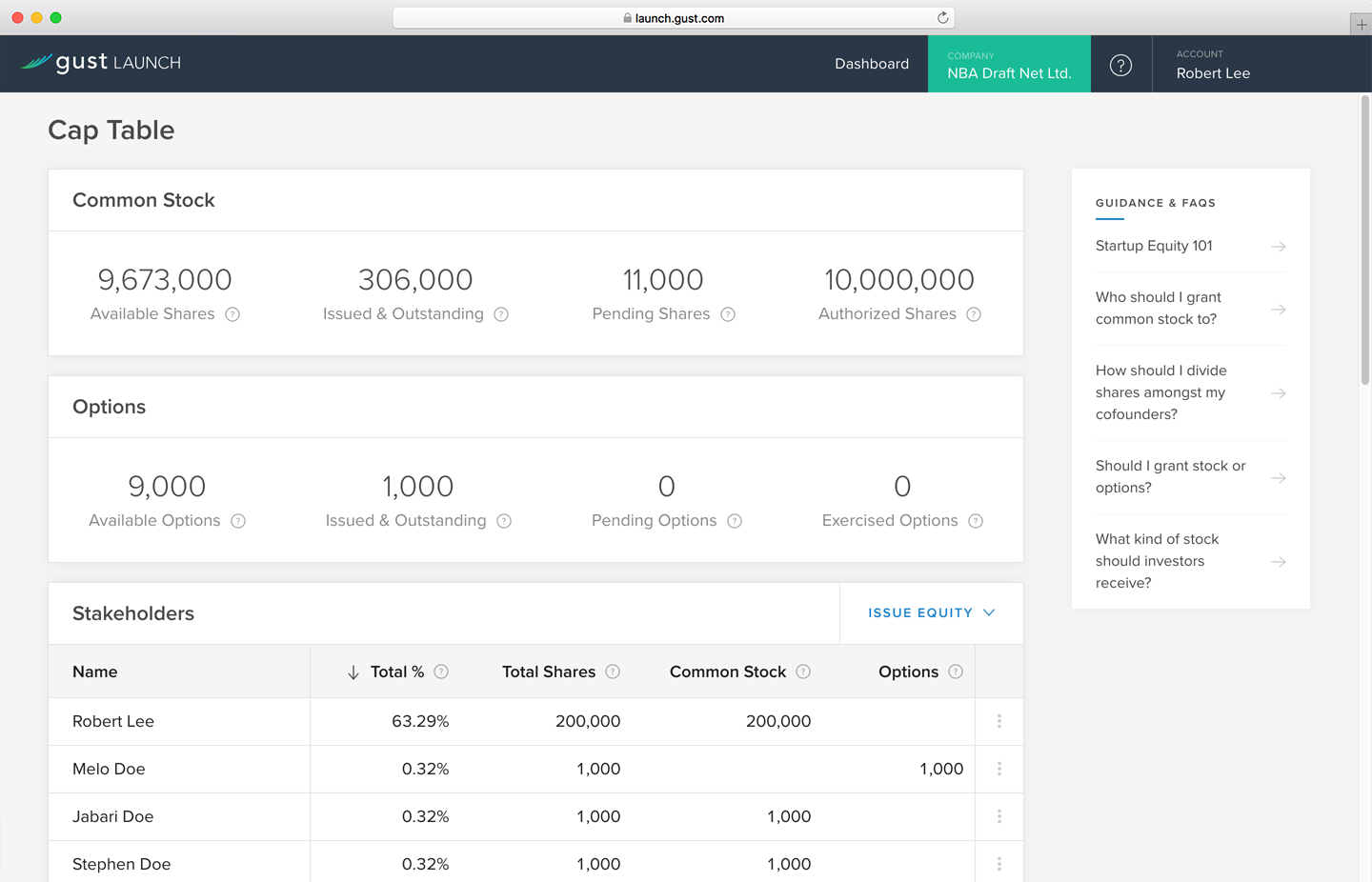The height and width of the screenshot is (882, 1372).
Task: Click info icon next to Authorized Shares
Action: point(974,314)
